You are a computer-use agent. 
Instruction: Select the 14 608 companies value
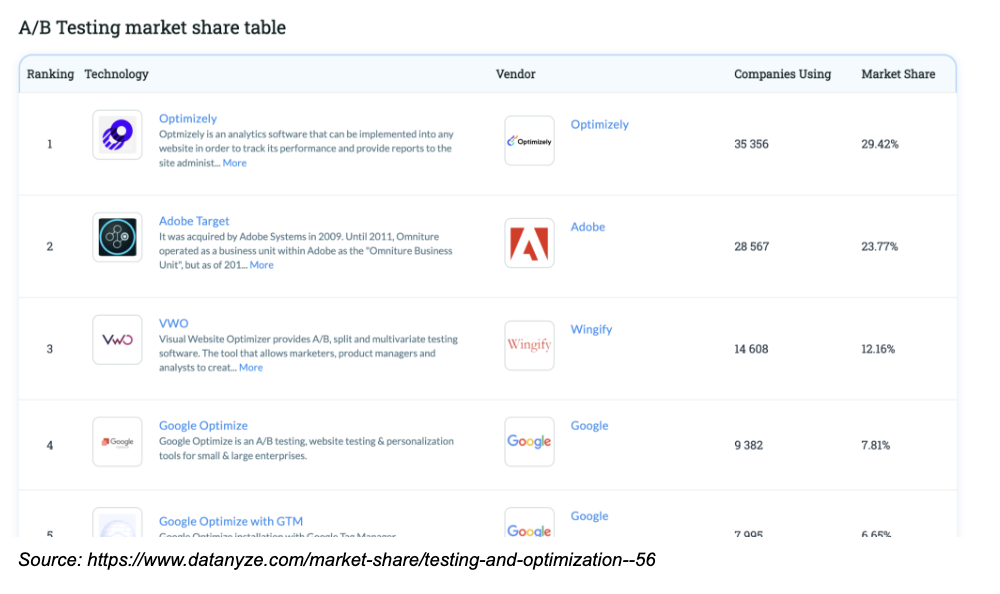(751, 349)
